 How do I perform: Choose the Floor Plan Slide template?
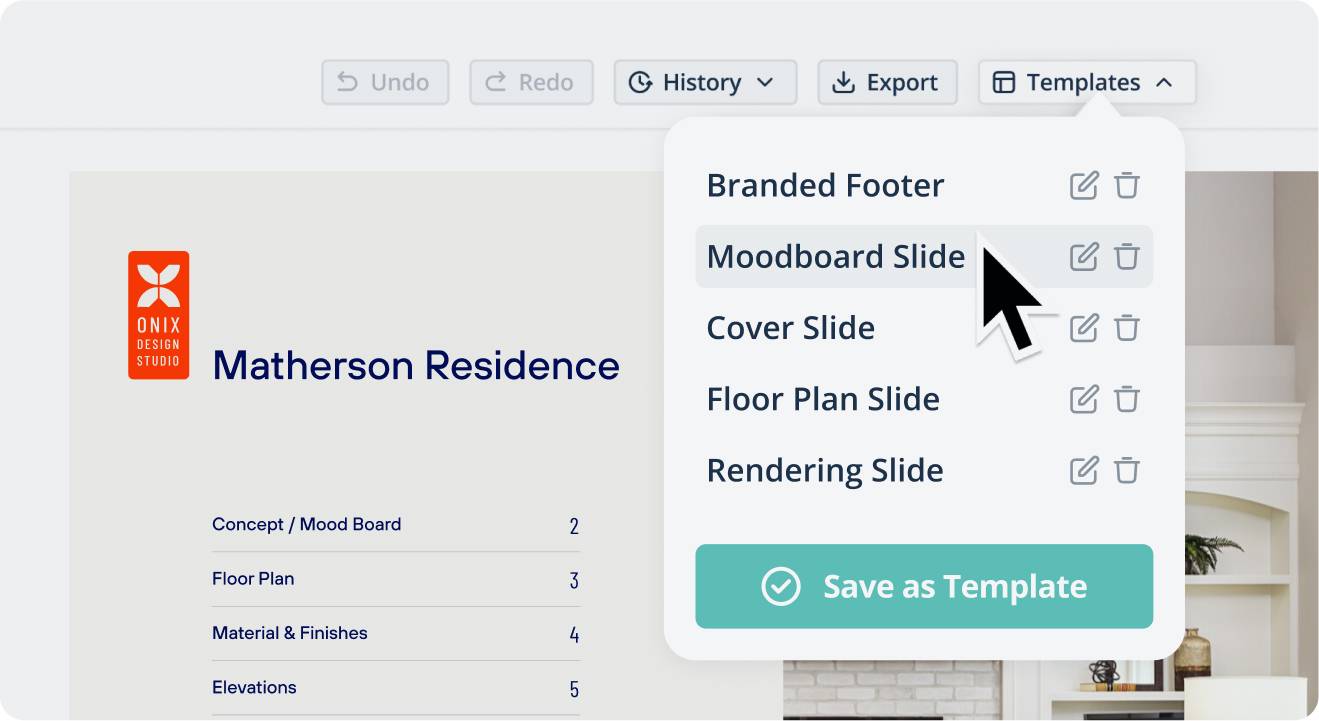click(823, 400)
